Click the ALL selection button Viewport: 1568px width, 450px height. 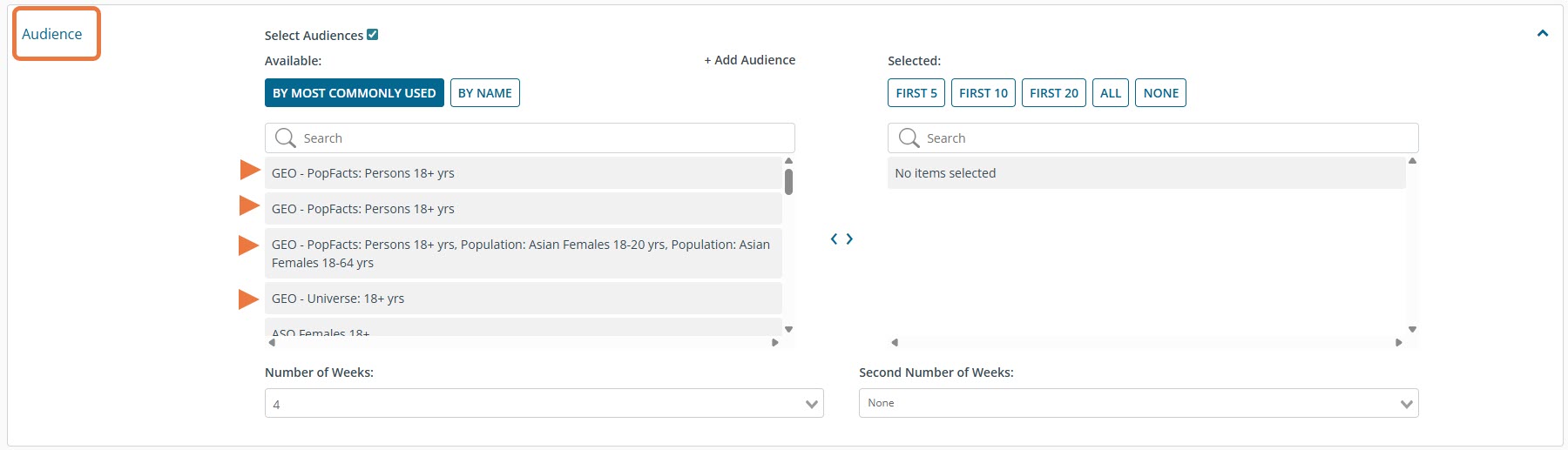(x=1110, y=93)
